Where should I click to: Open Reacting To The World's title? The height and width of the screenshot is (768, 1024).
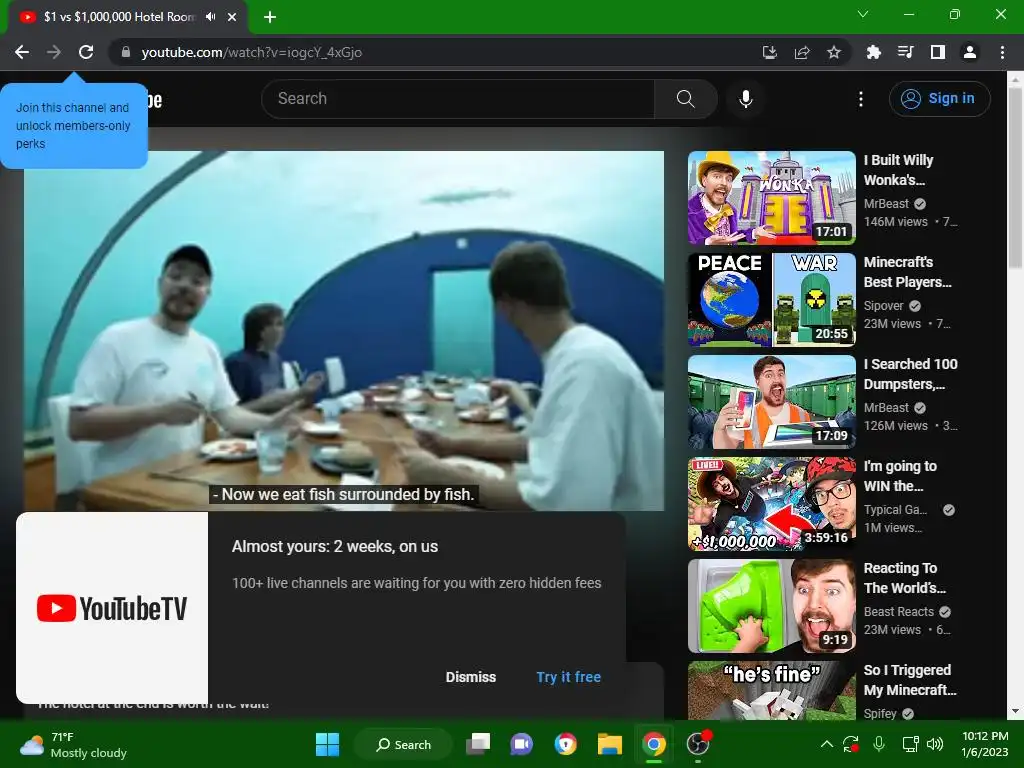tap(904, 577)
